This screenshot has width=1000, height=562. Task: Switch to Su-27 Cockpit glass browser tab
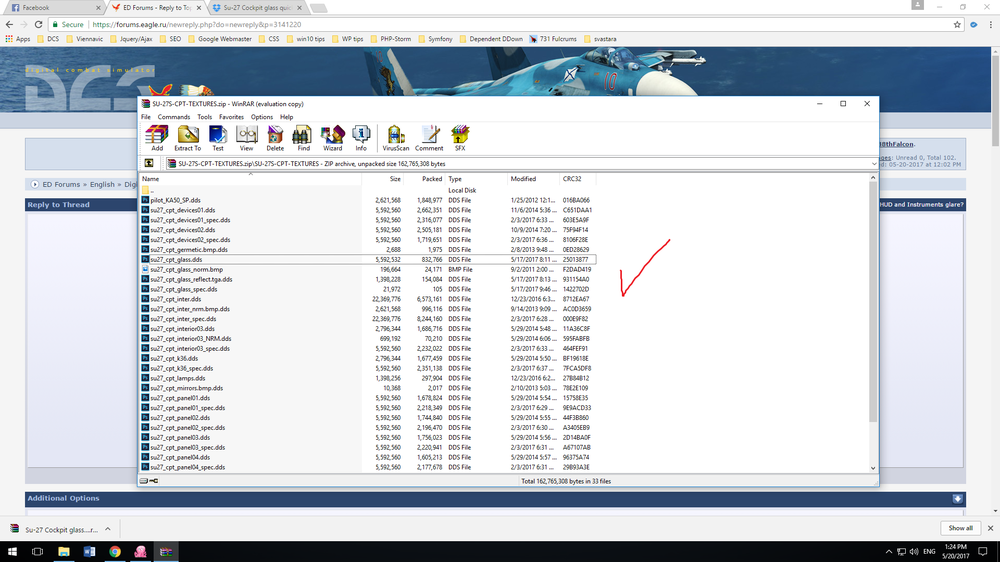tap(258, 8)
